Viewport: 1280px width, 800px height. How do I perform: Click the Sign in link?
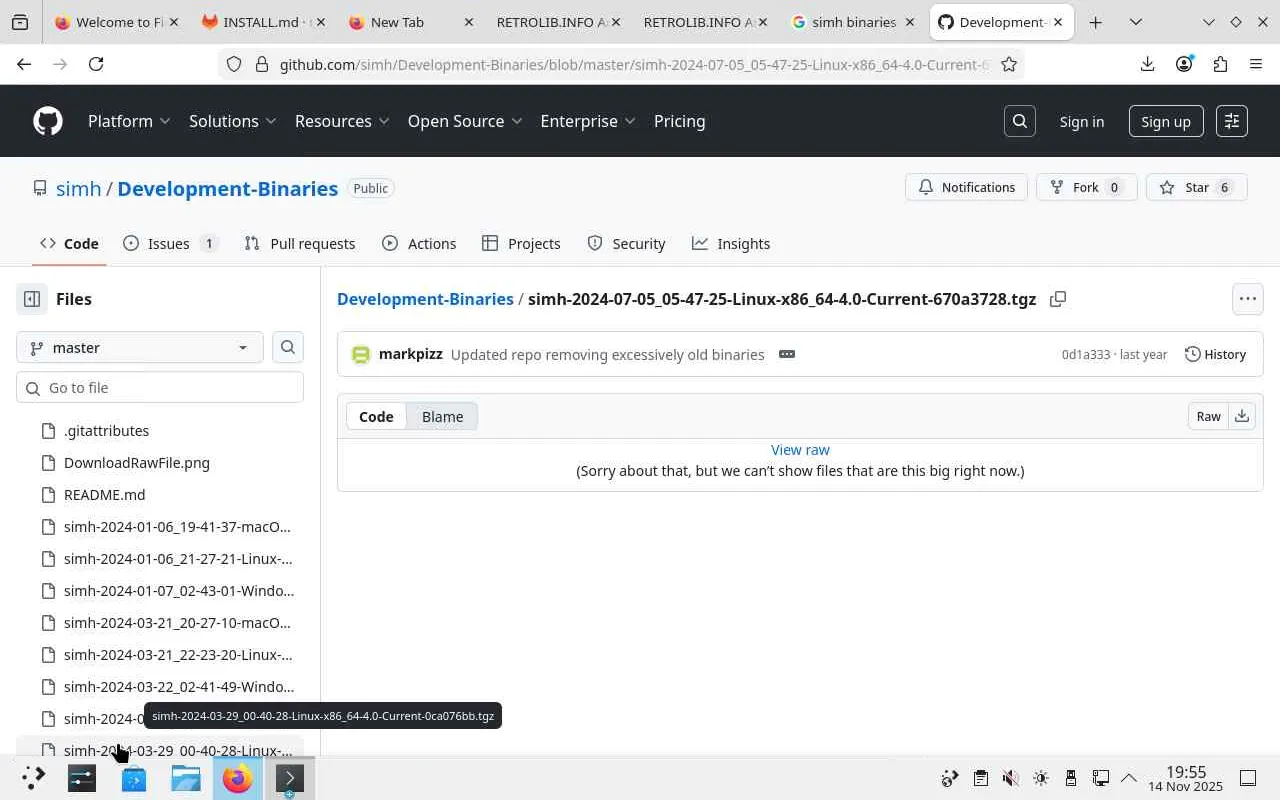tap(1082, 121)
